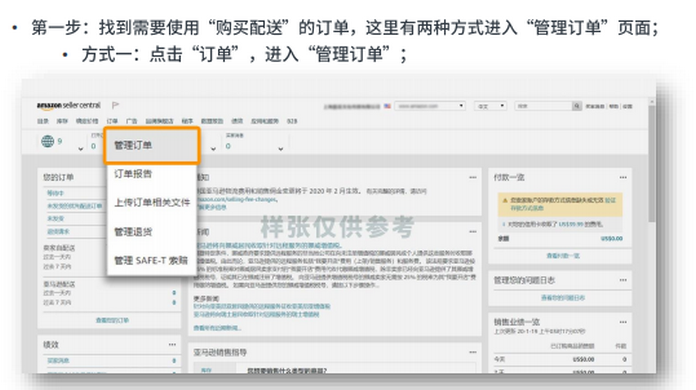Open the ellipsis menu on 亚马逊销售指导 card
Image resolution: width=696 pixels, height=390 pixels.
473,352
